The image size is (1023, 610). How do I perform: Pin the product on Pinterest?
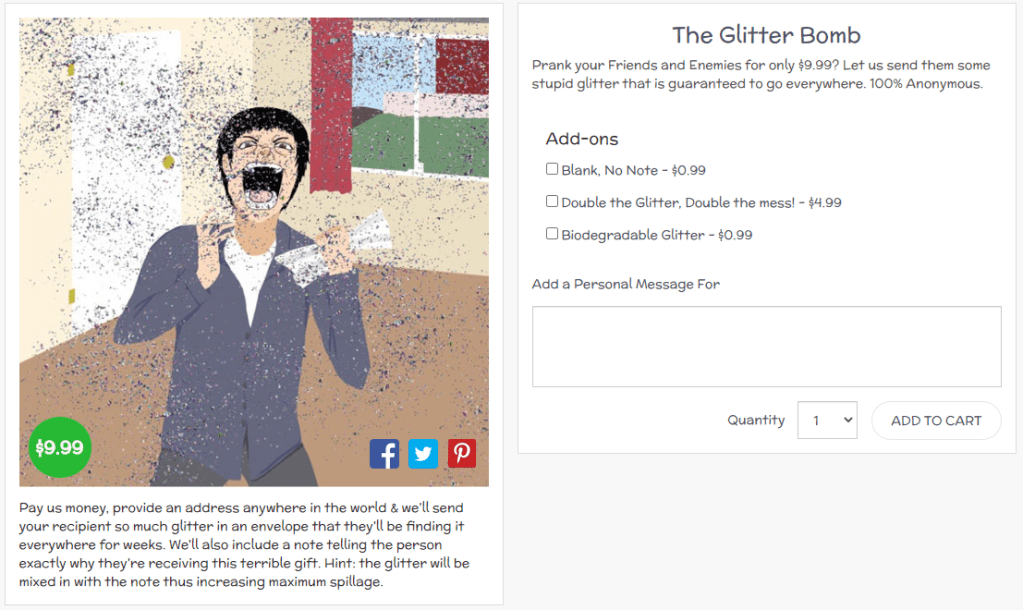461,454
